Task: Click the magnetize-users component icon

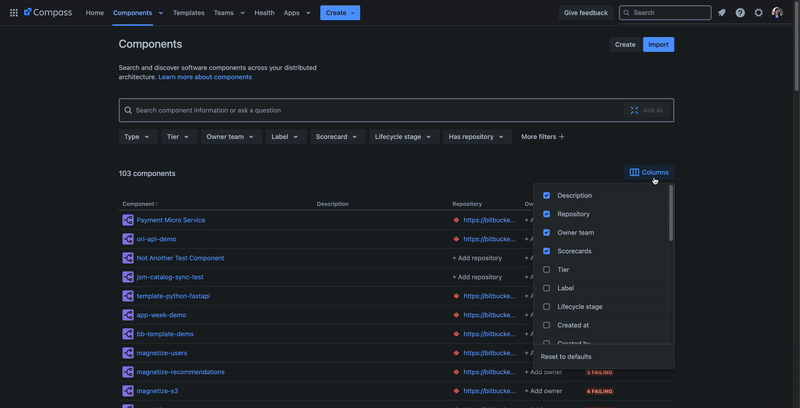Action: [128, 353]
